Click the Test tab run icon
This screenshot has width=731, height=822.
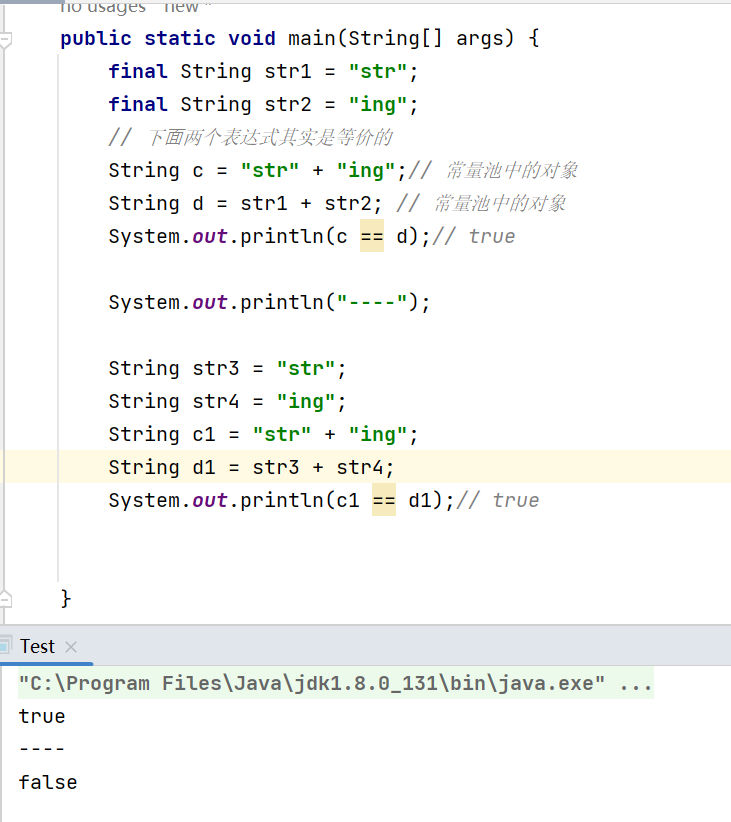(x=7, y=647)
